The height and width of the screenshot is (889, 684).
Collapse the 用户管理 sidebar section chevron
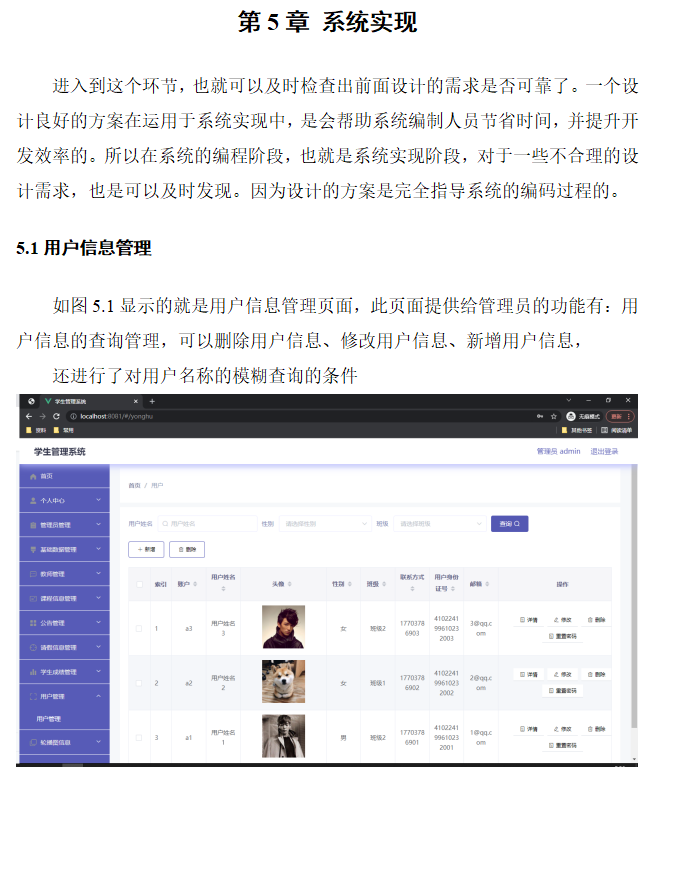coord(98,696)
